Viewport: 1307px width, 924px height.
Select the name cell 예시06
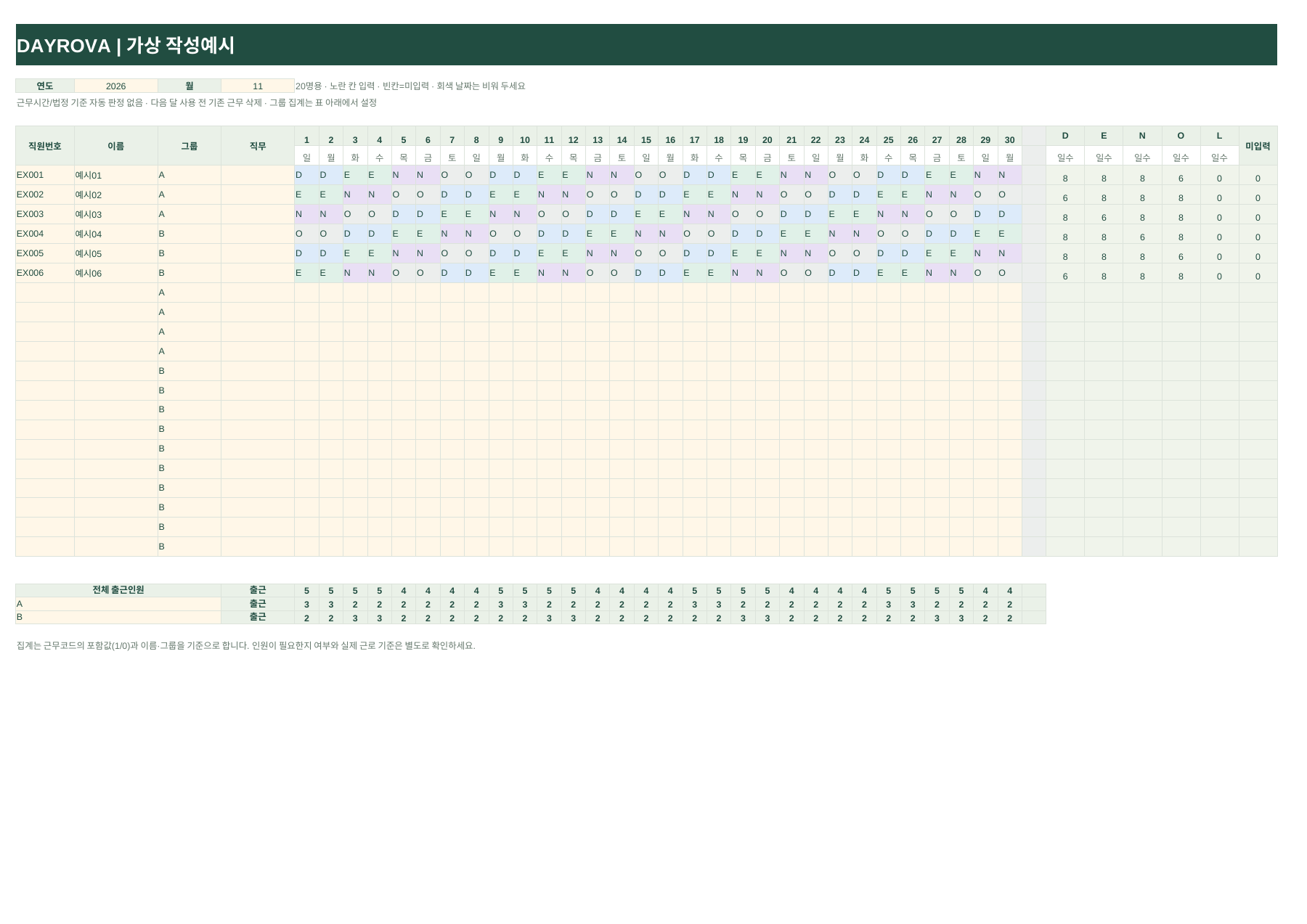tap(116, 273)
